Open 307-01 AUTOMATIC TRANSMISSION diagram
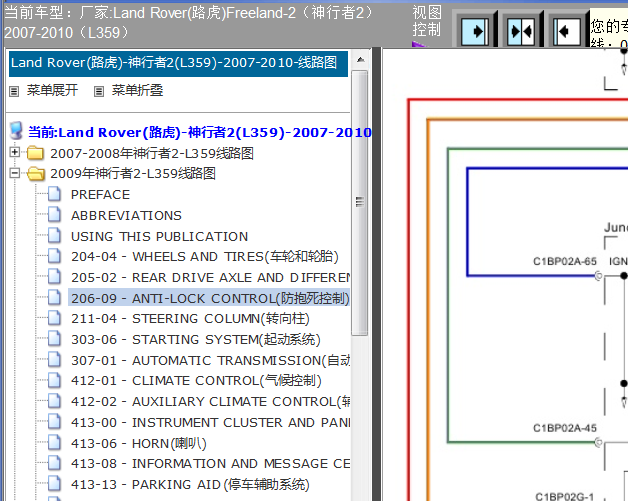 [210, 360]
